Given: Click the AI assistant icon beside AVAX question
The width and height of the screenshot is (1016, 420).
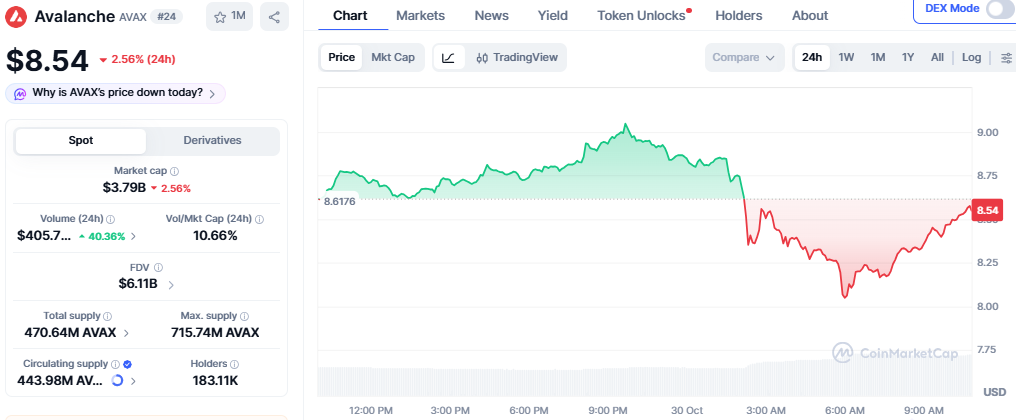Looking at the screenshot, I should point(20,93).
